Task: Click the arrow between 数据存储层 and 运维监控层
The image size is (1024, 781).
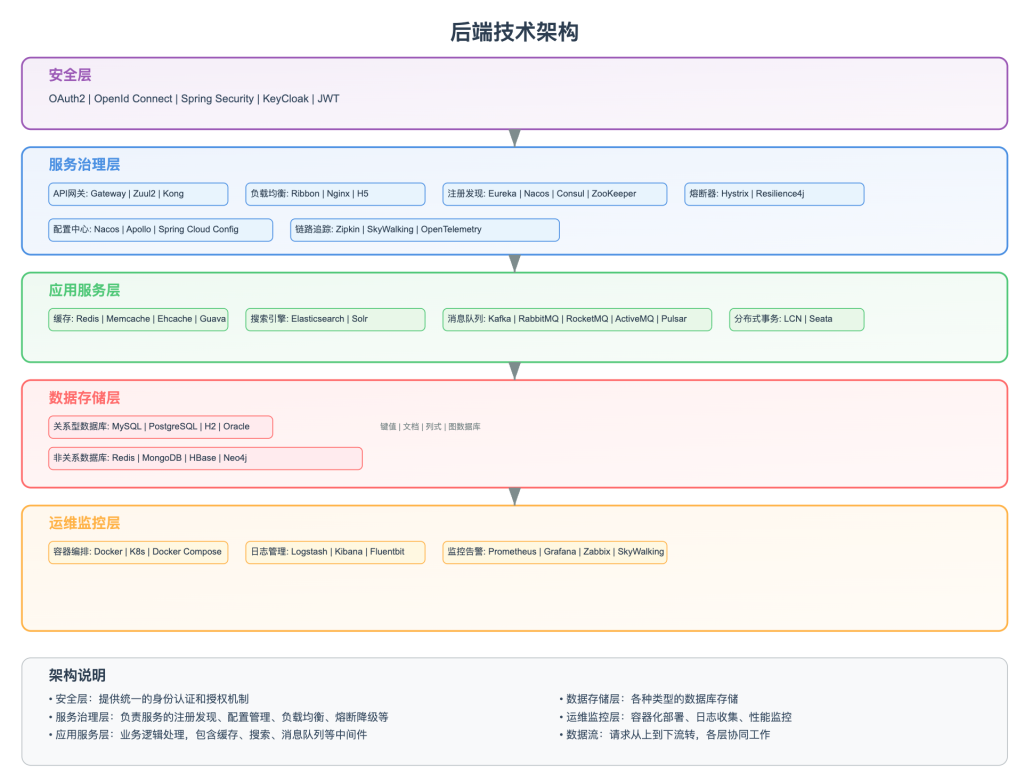Action: click(x=515, y=496)
